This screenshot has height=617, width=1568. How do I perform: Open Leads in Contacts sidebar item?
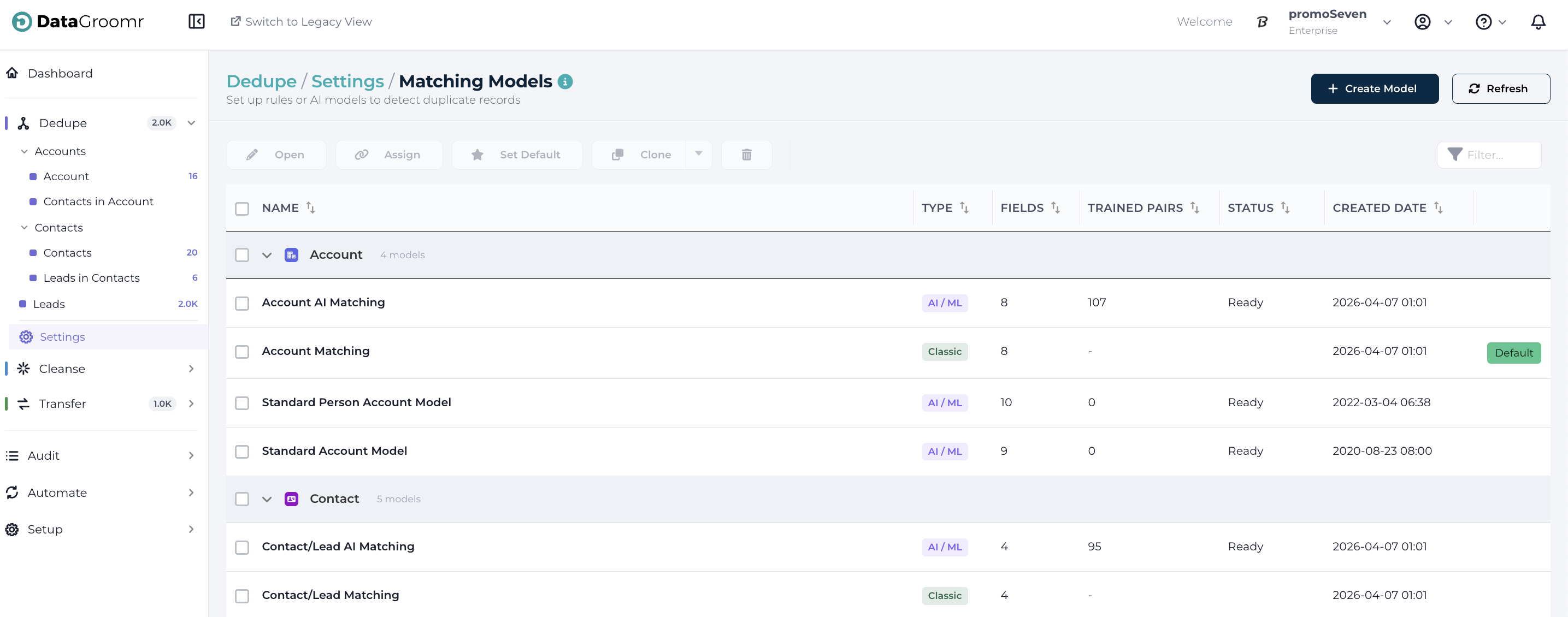pyautogui.click(x=91, y=277)
